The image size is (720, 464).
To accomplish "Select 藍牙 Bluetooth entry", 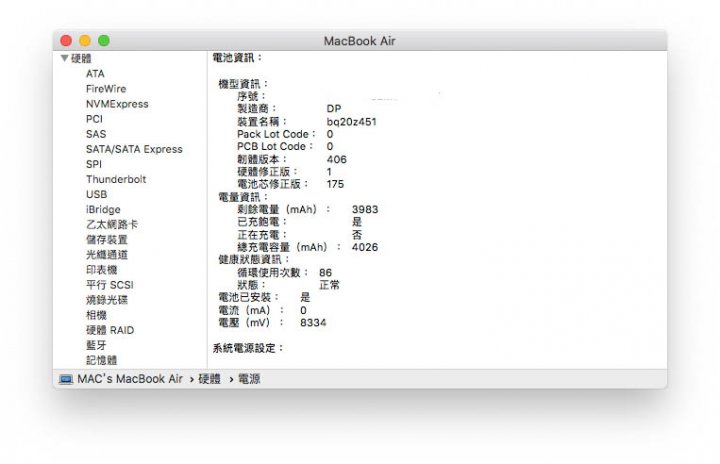I will point(96,345).
